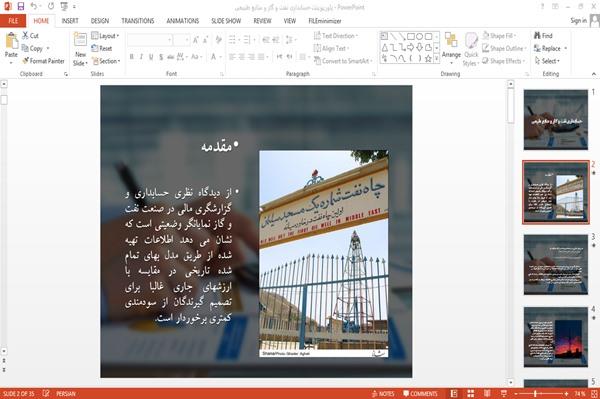Toggle Bold formatting
This screenshot has height=399, width=600.
pos(132,57)
